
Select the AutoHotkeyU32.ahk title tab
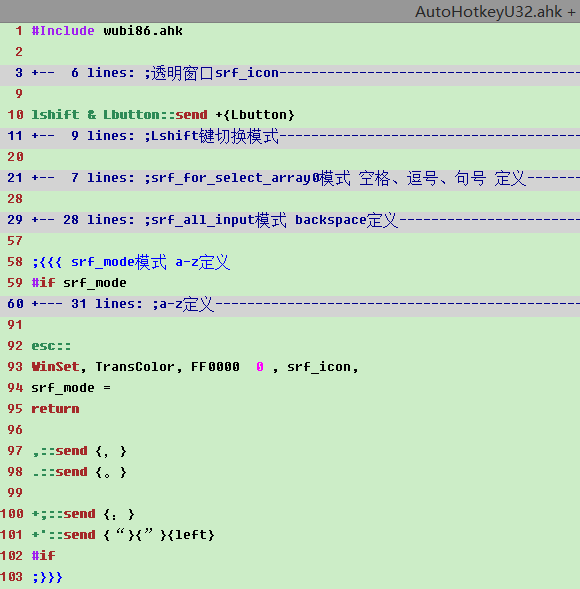coord(495,12)
